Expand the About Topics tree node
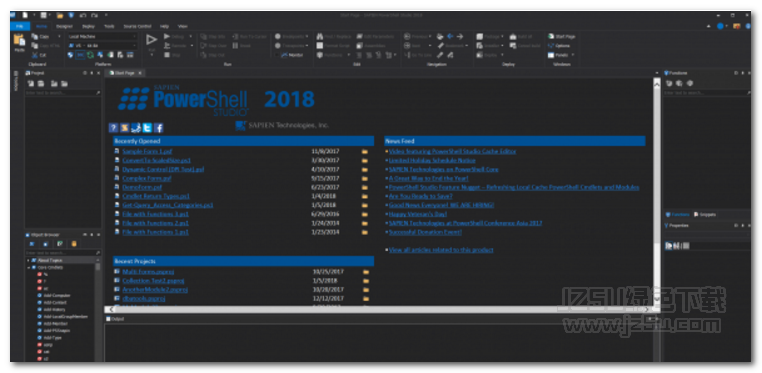Viewport: 762px width, 373px height. tap(28, 261)
